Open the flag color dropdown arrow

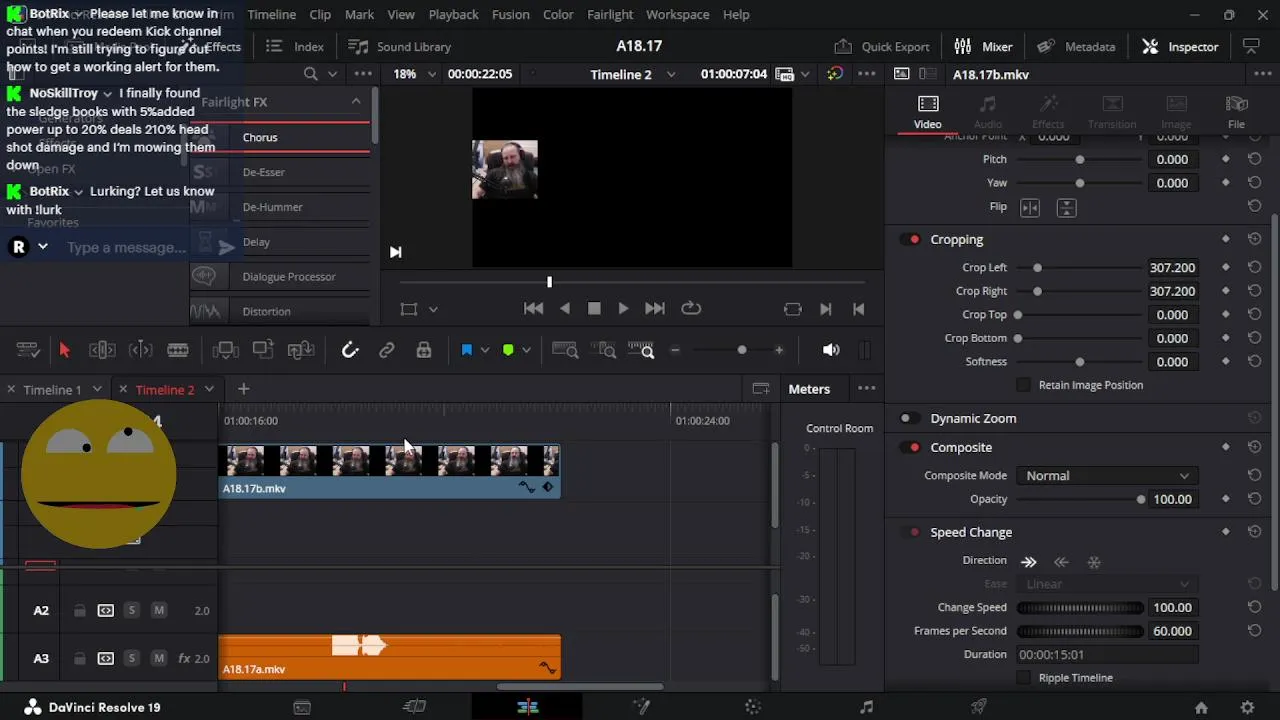pos(485,350)
